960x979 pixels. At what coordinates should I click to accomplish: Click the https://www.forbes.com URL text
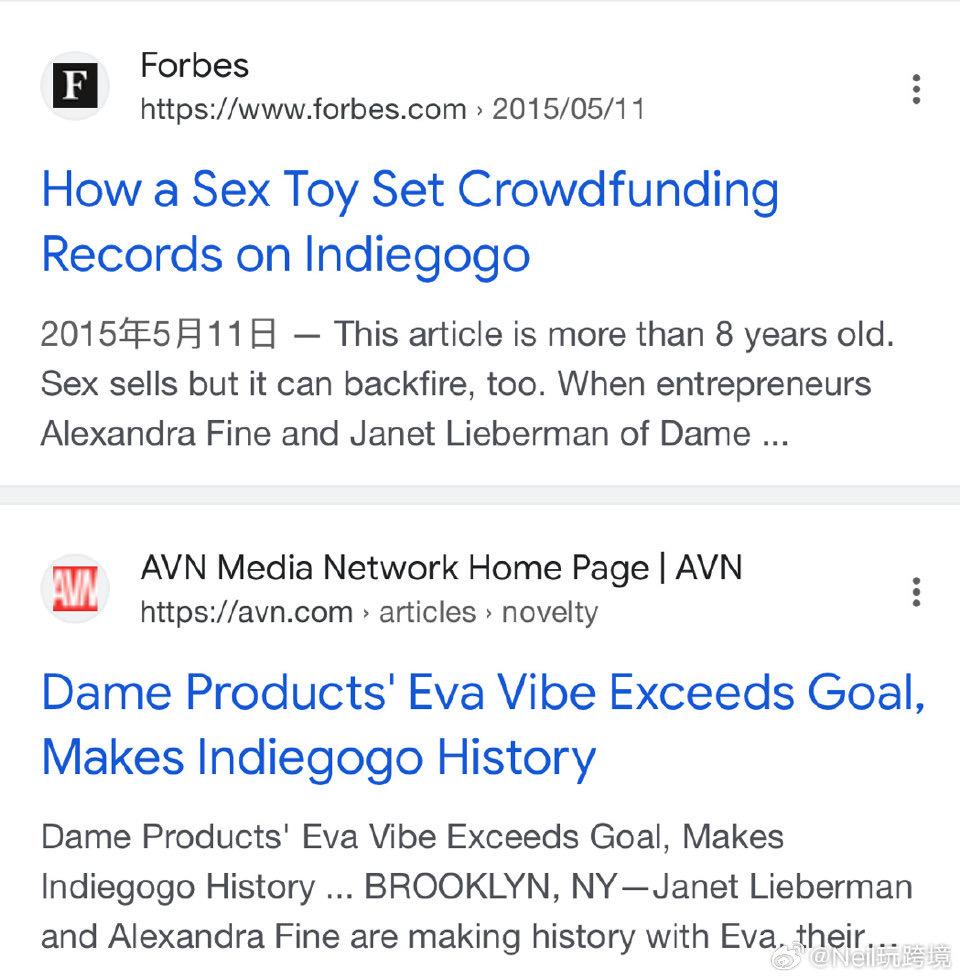coord(303,109)
